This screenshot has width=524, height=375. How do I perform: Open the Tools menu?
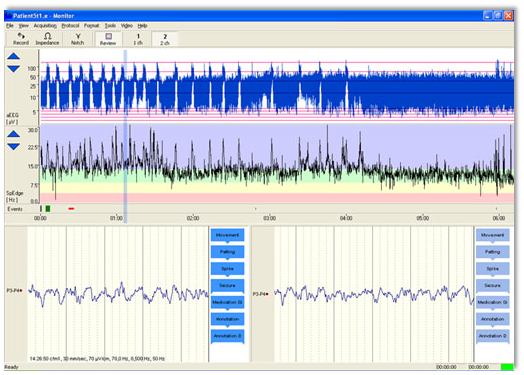pyautogui.click(x=110, y=25)
